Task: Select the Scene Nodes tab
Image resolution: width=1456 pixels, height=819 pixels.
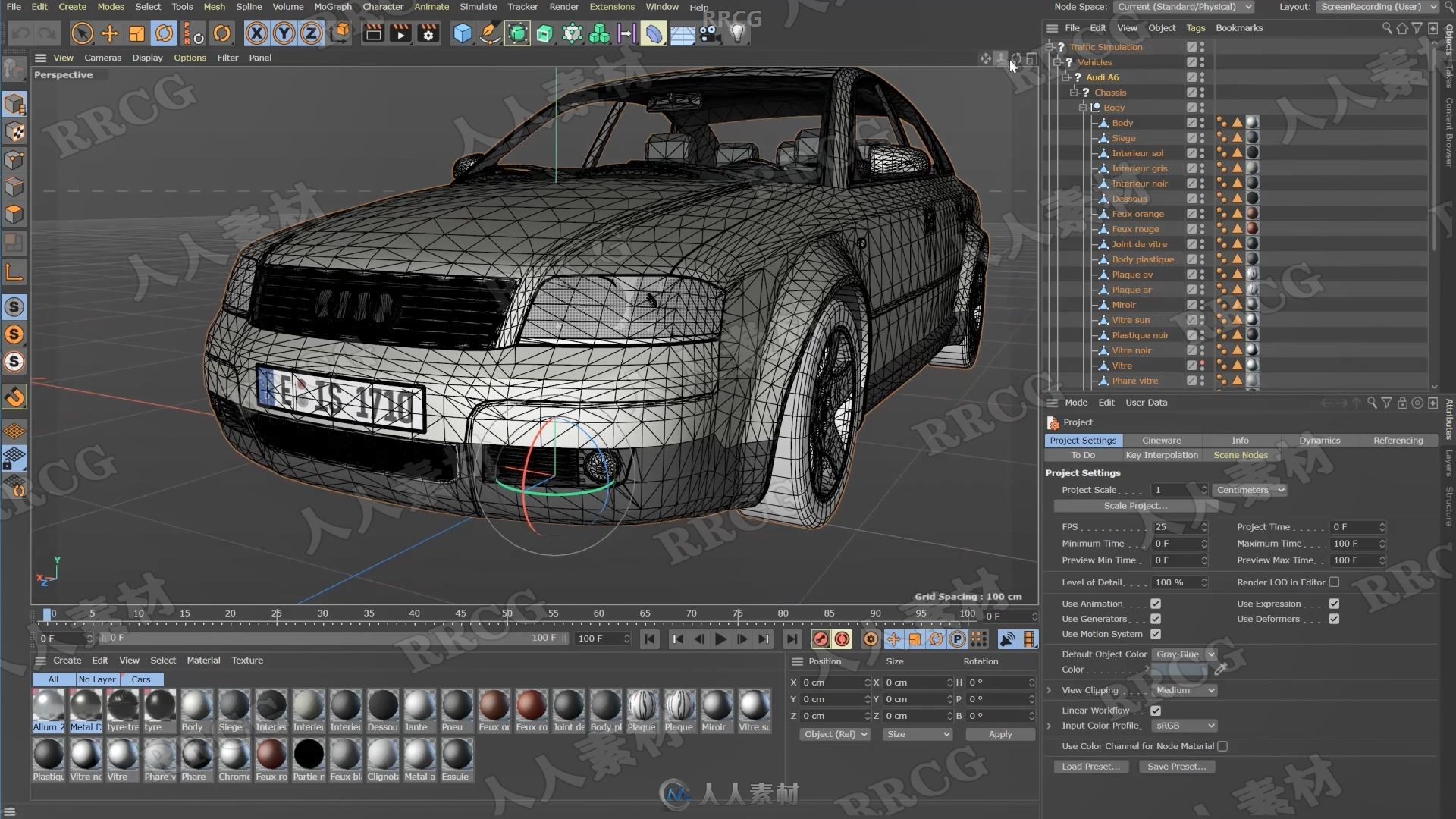Action: (x=1240, y=454)
